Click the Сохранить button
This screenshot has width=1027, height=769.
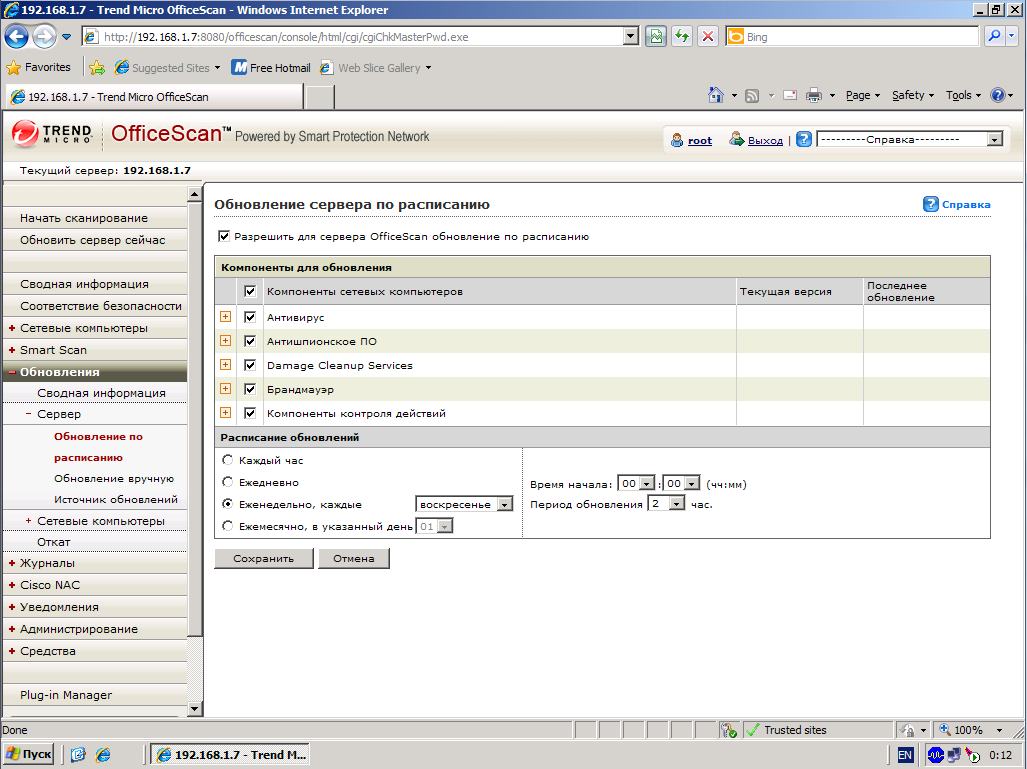coord(264,559)
